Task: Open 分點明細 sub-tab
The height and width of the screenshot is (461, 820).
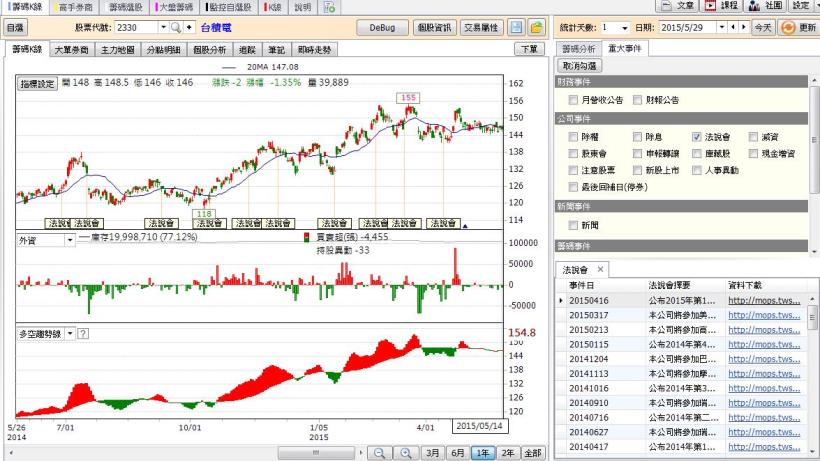Action: point(164,50)
